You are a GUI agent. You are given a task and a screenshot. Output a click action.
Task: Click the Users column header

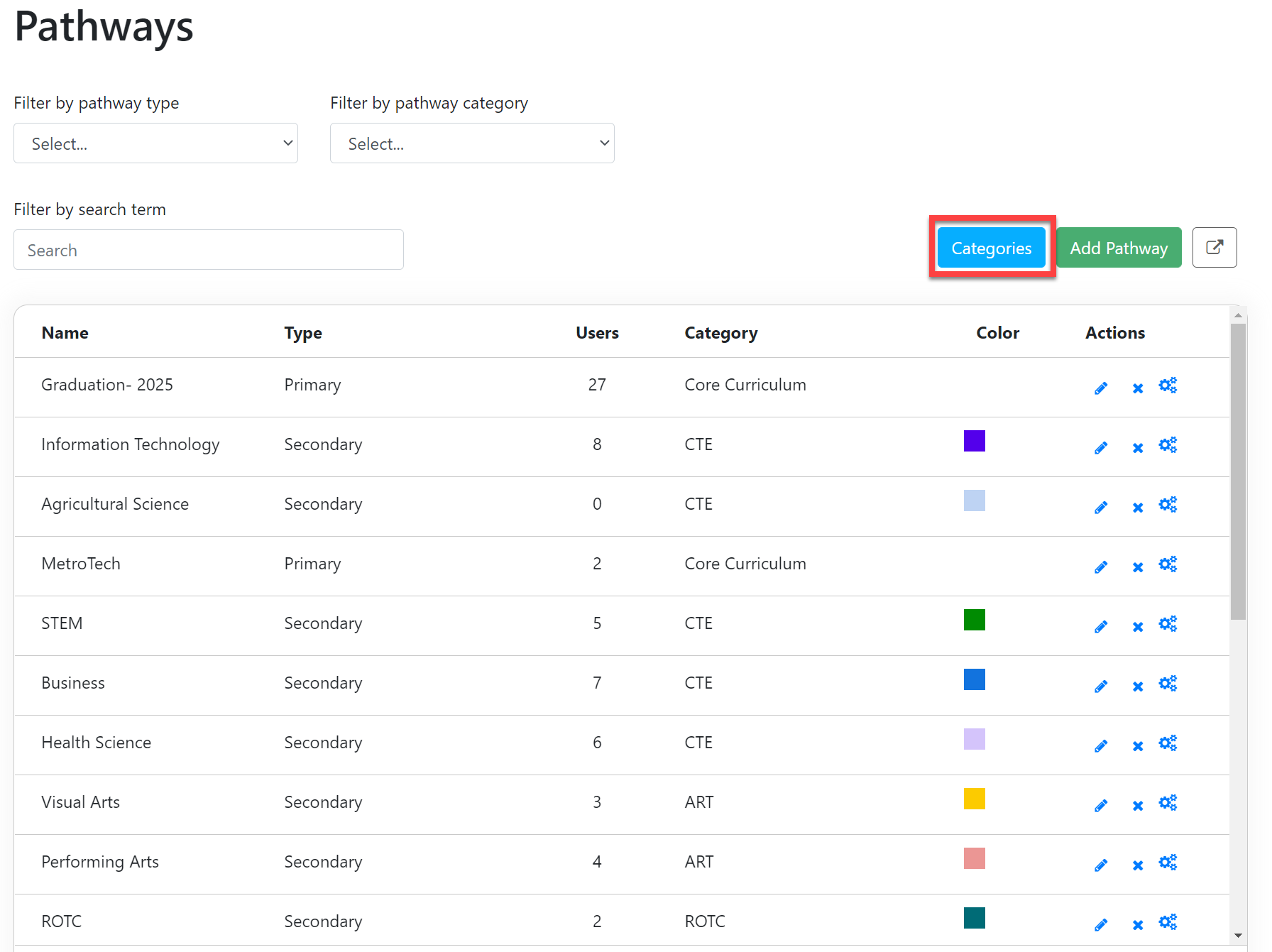(x=597, y=333)
